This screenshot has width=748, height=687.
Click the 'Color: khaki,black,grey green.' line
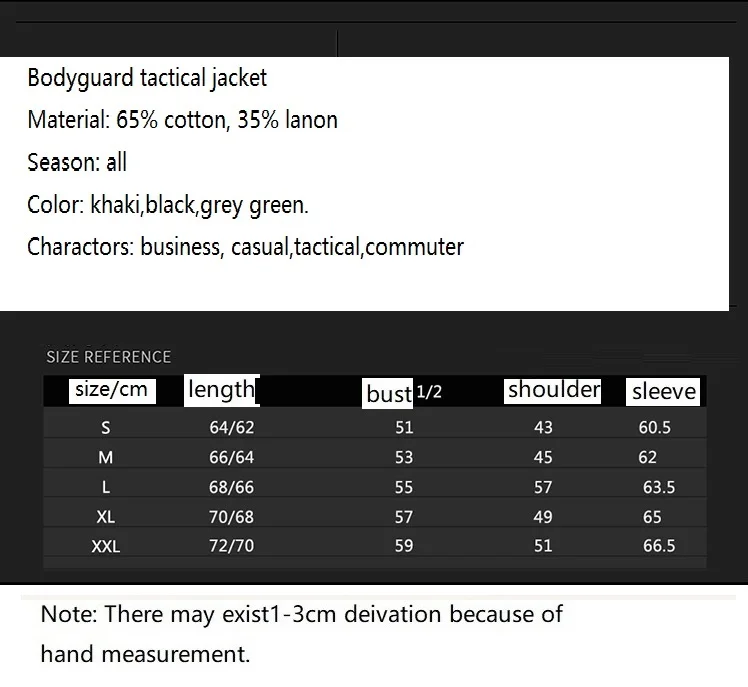pyautogui.click(x=168, y=205)
